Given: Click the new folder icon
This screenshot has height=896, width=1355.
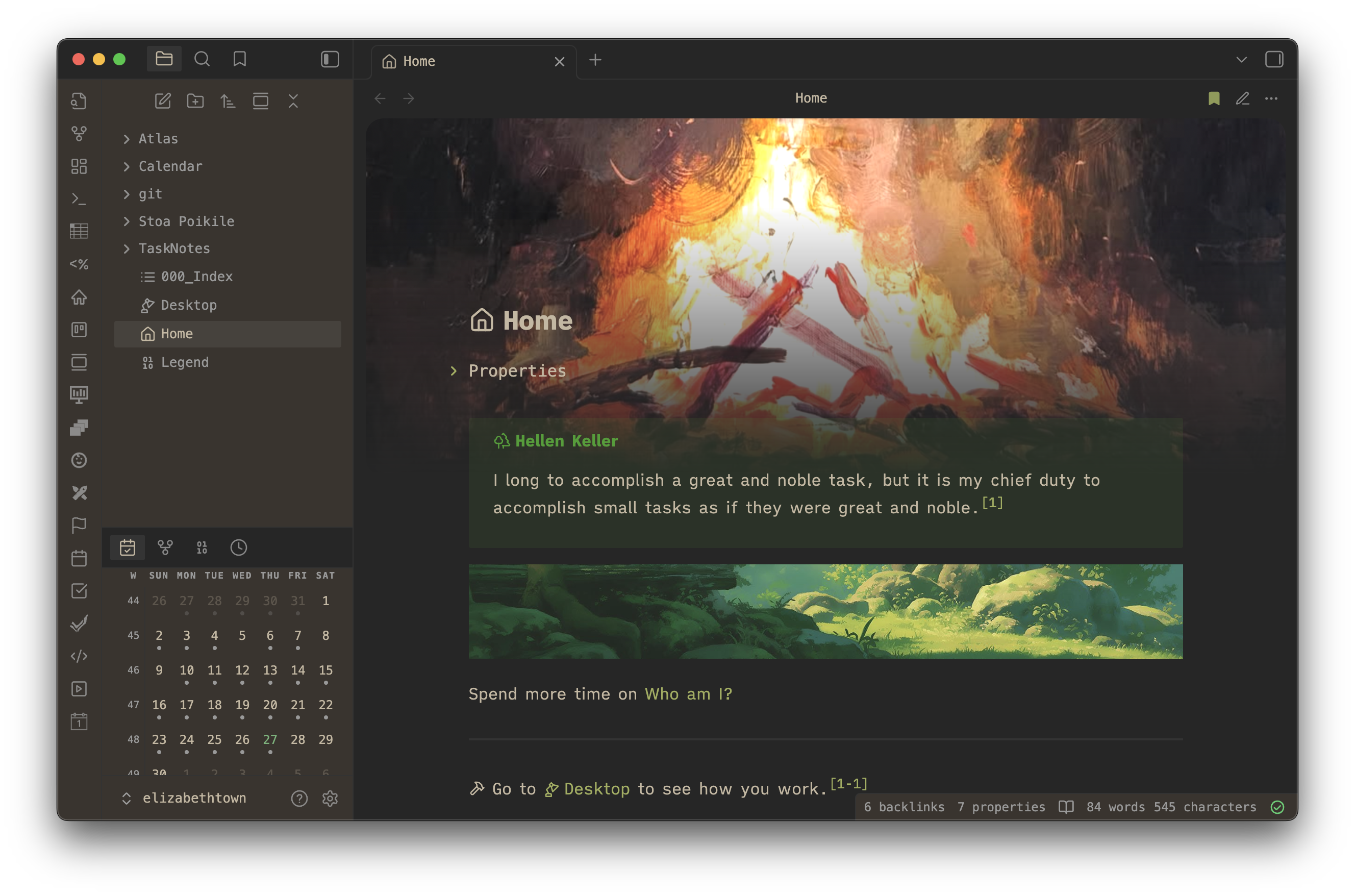Looking at the screenshot, I should click(195, 101).
